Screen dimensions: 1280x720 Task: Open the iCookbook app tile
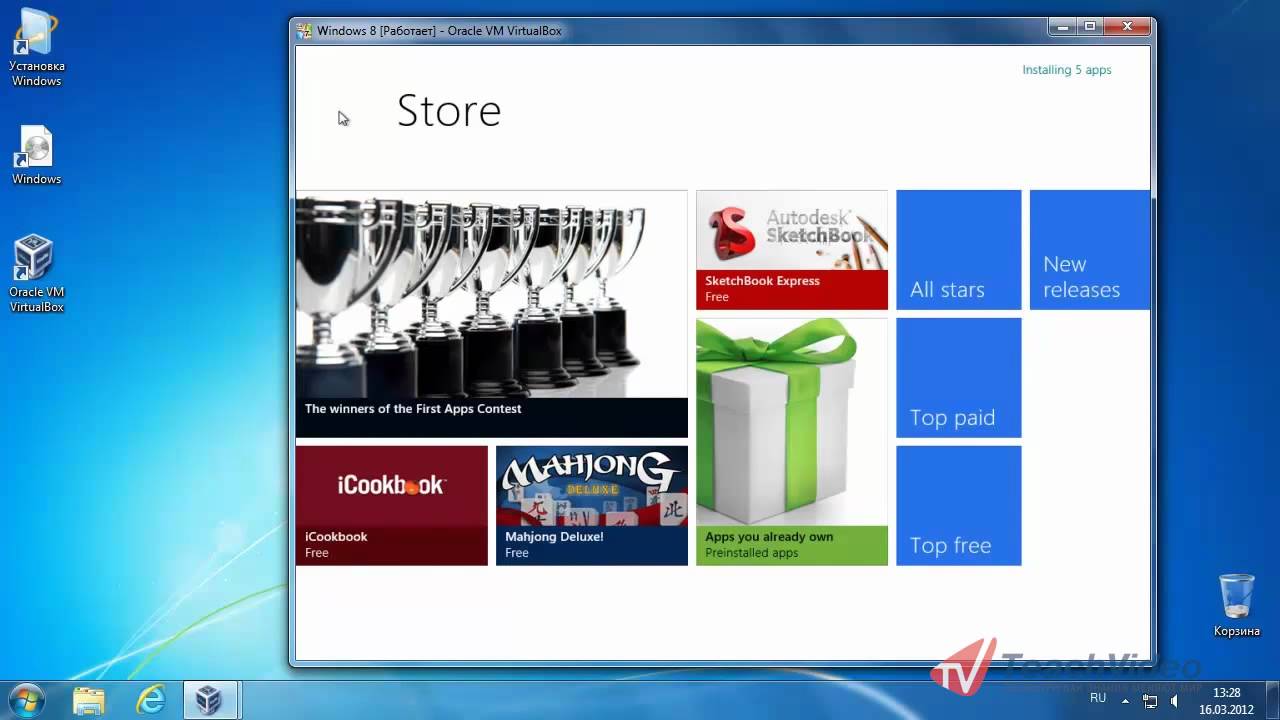pos(392,506)
